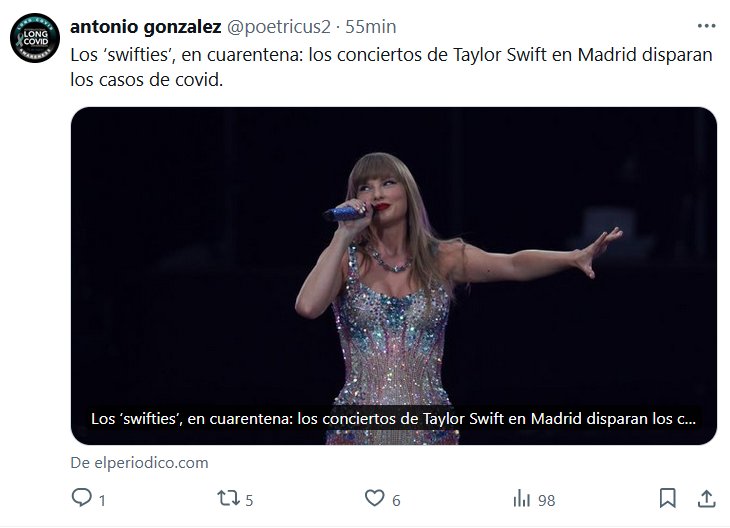
Task: Repost this tweet with the retweet icon
Action: [x=229, y=498]
